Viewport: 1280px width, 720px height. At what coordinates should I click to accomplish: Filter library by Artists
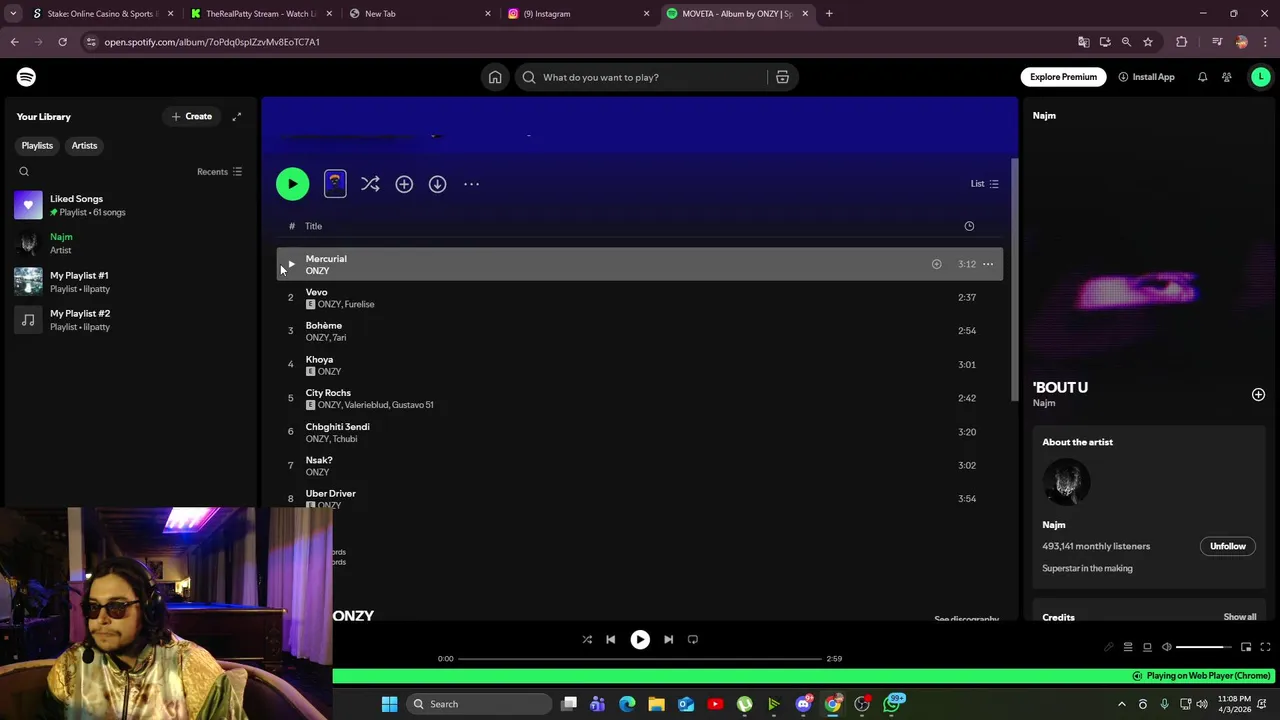coord(84,146)
